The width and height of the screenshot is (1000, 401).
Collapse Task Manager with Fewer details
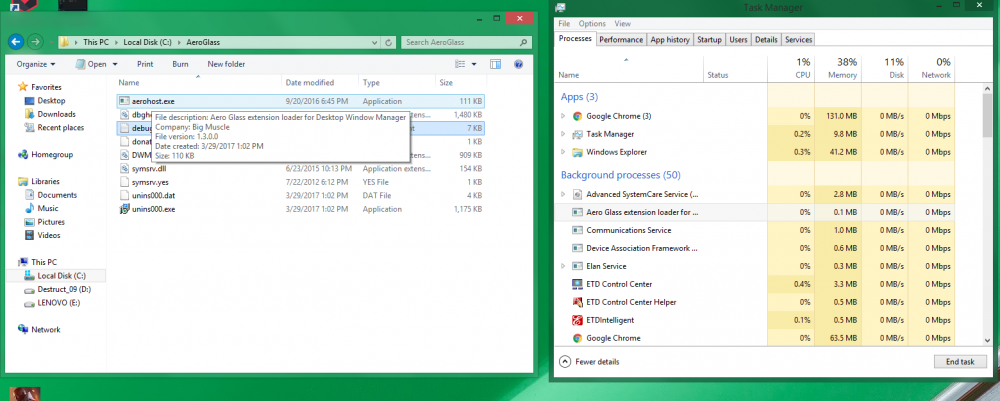597,361
